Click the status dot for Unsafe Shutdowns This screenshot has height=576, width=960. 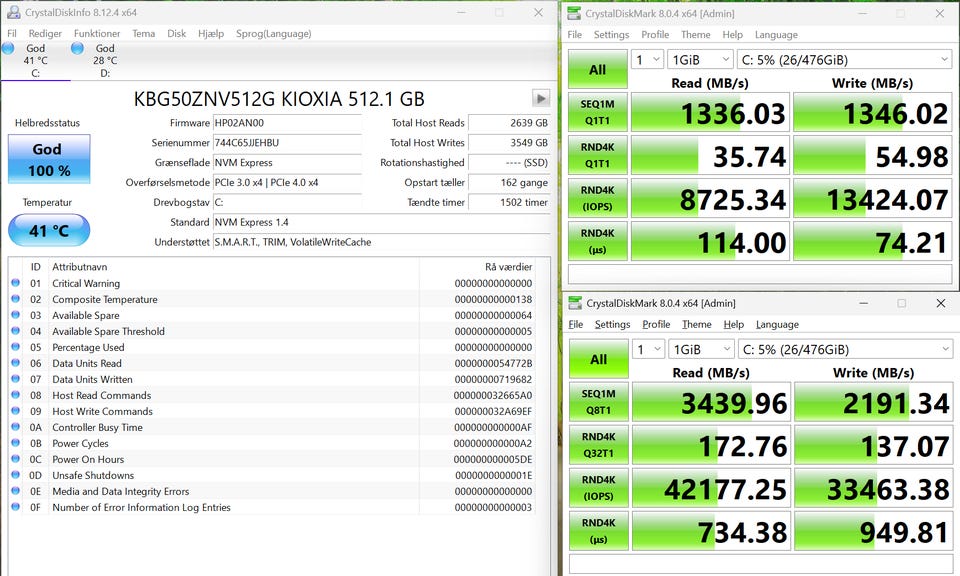pyautogui.click(x=16, y=474)
